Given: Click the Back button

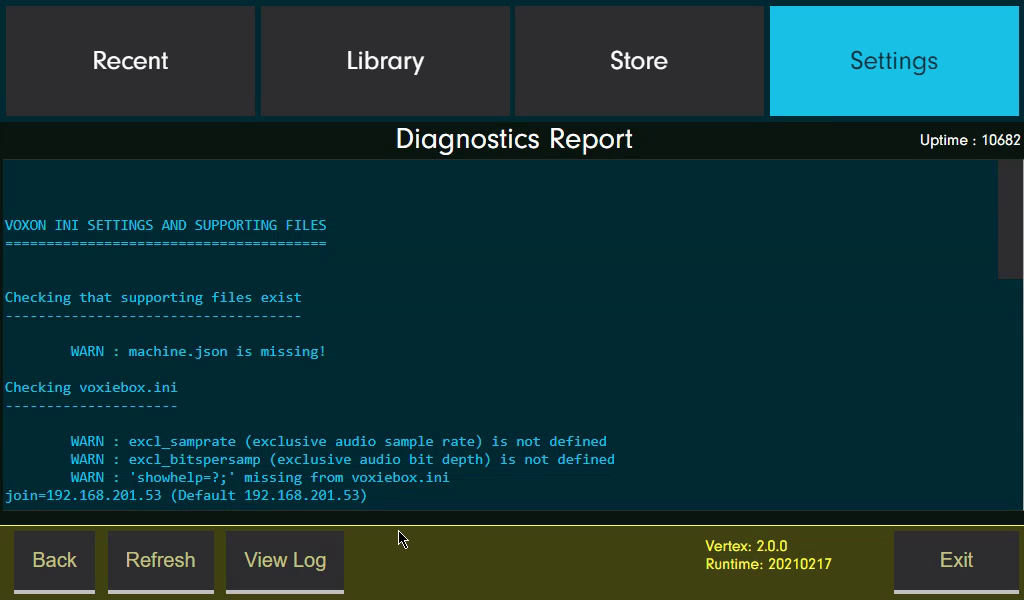Looking at the screenshot, I should coord(54,561).
